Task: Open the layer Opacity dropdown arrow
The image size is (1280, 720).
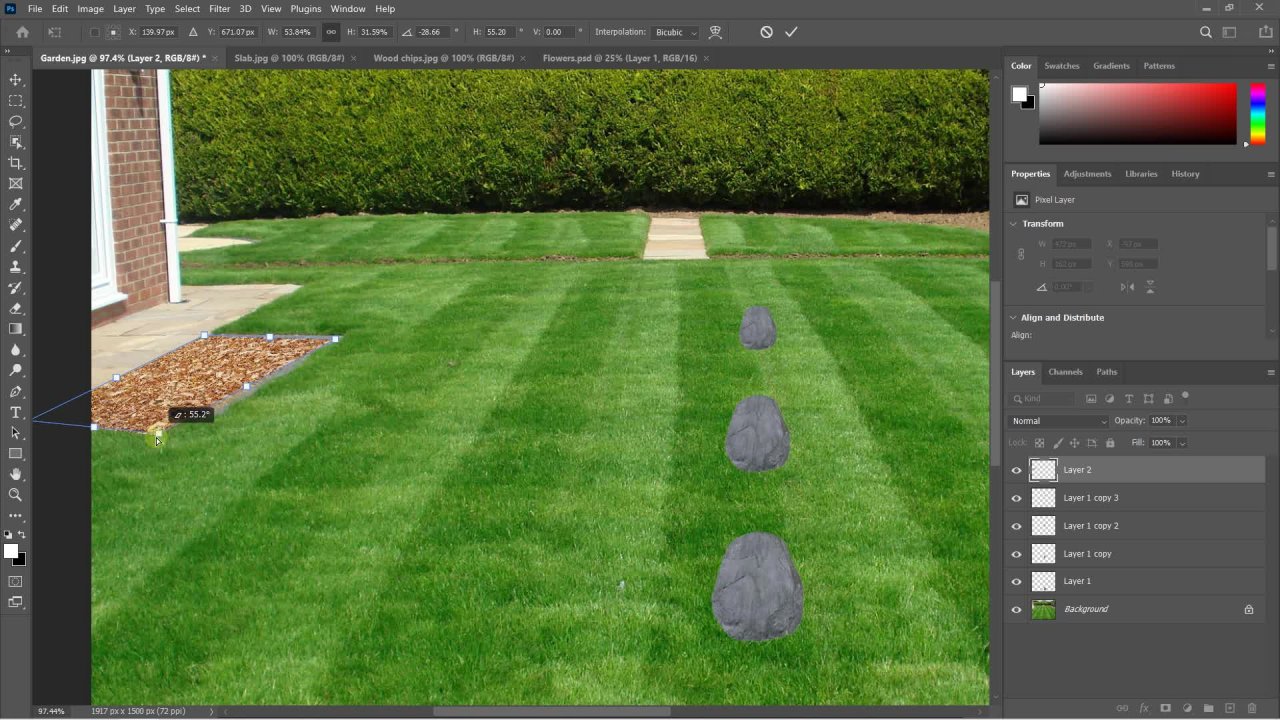Action: [1181, 421]
